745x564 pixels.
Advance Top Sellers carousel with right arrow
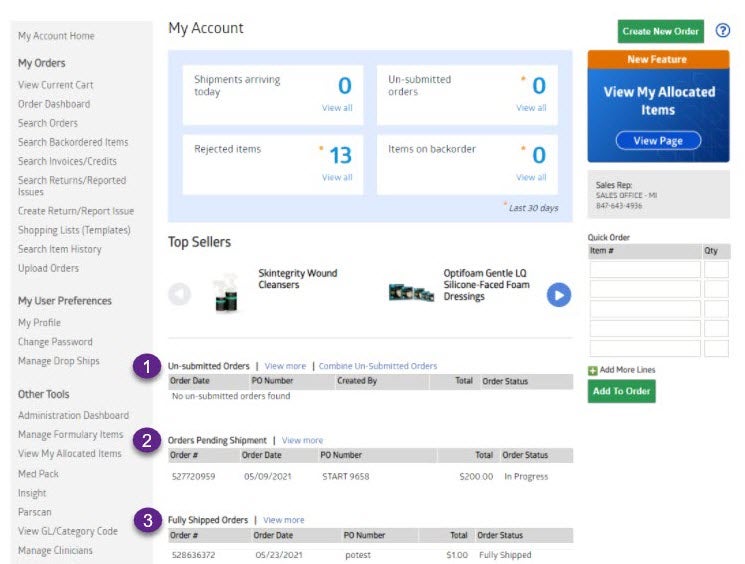point(558,294)
